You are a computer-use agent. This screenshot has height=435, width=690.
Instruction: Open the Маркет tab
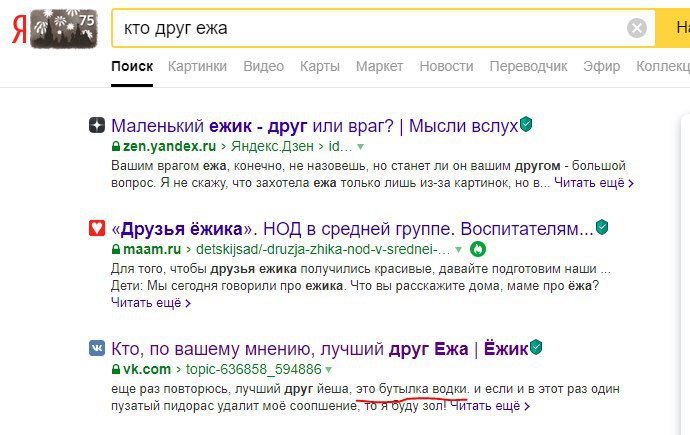(x=379, y=66)
